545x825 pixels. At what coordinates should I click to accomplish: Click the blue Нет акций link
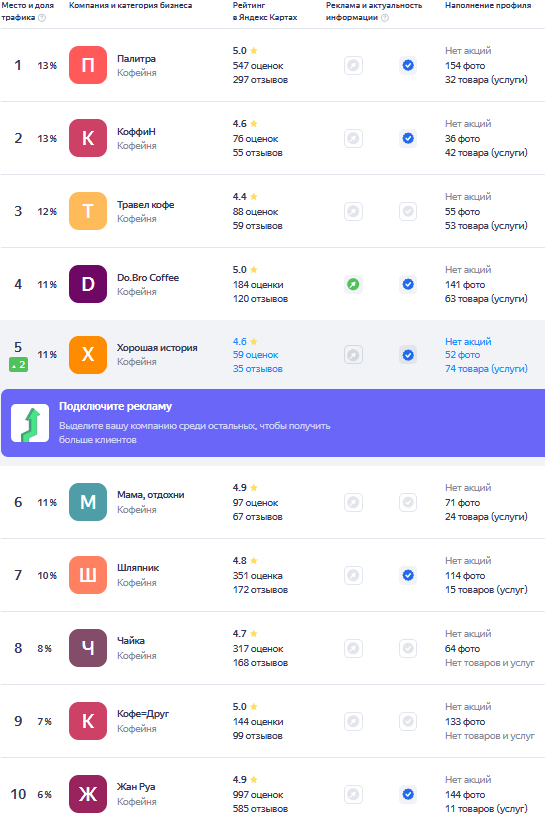[468, 341]
